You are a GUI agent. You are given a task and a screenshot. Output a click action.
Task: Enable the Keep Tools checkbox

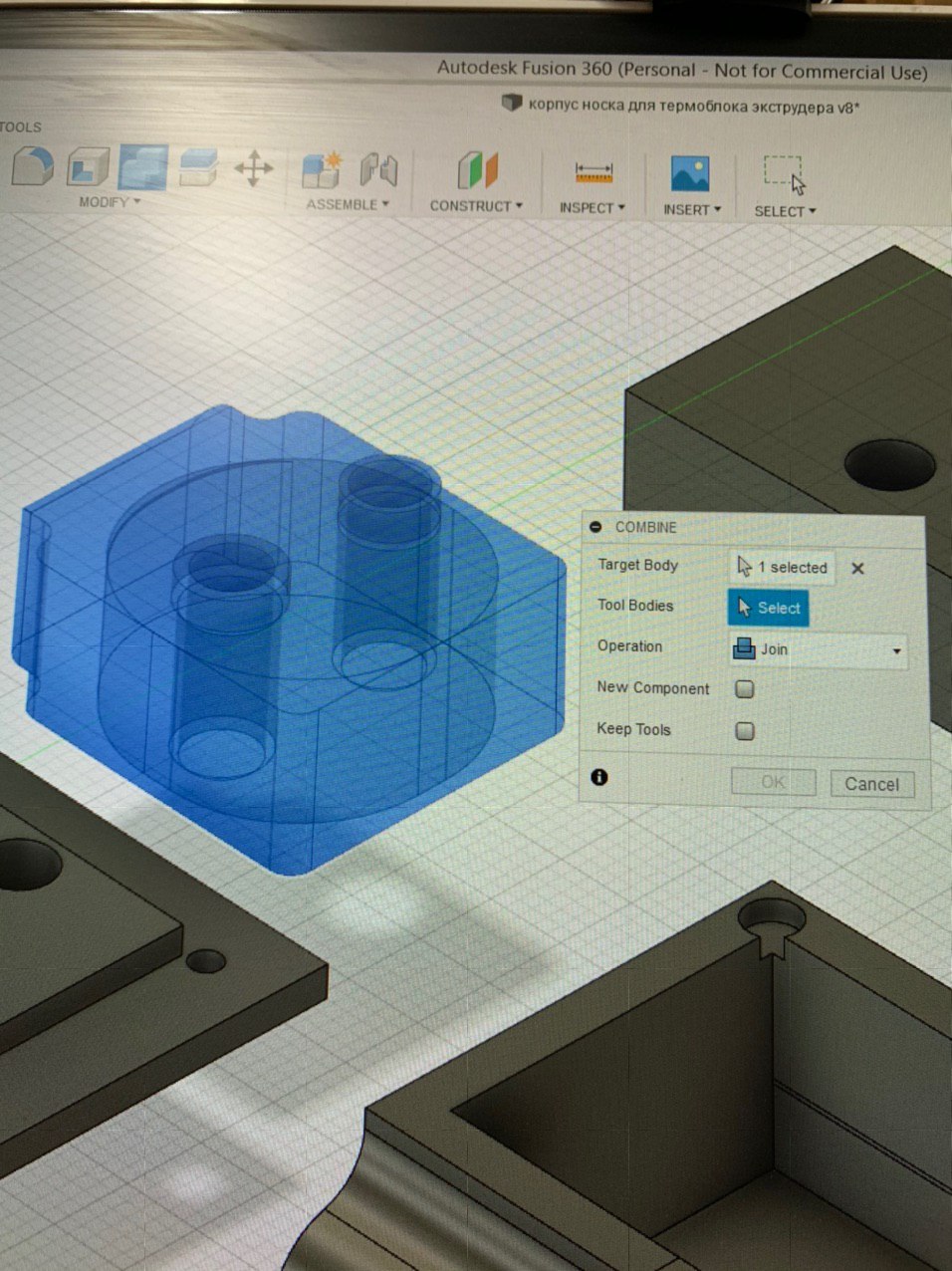pyautogui.click(x=745, y=731)
